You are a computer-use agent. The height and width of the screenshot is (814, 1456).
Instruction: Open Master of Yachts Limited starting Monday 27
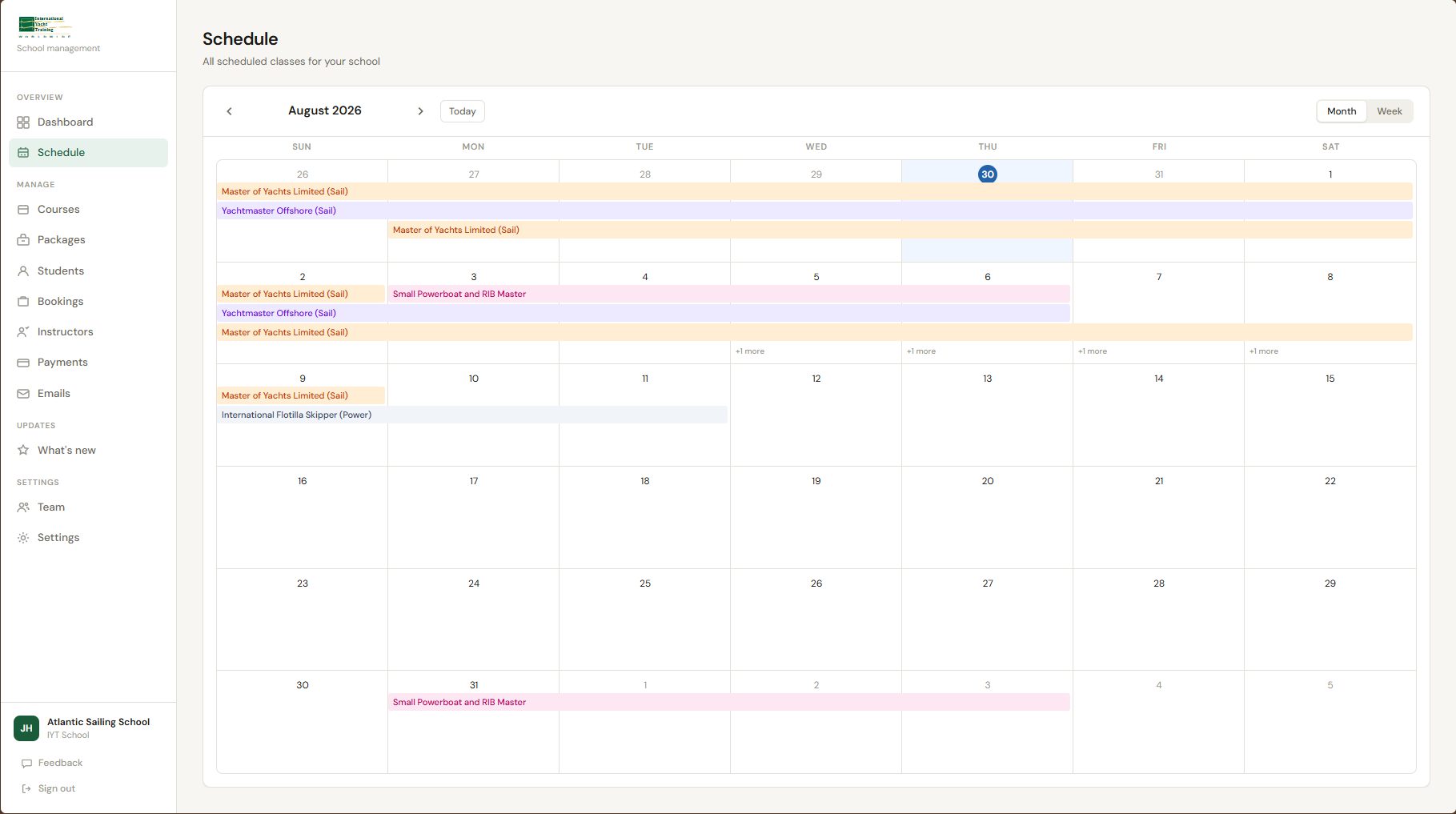click(900, 231)
